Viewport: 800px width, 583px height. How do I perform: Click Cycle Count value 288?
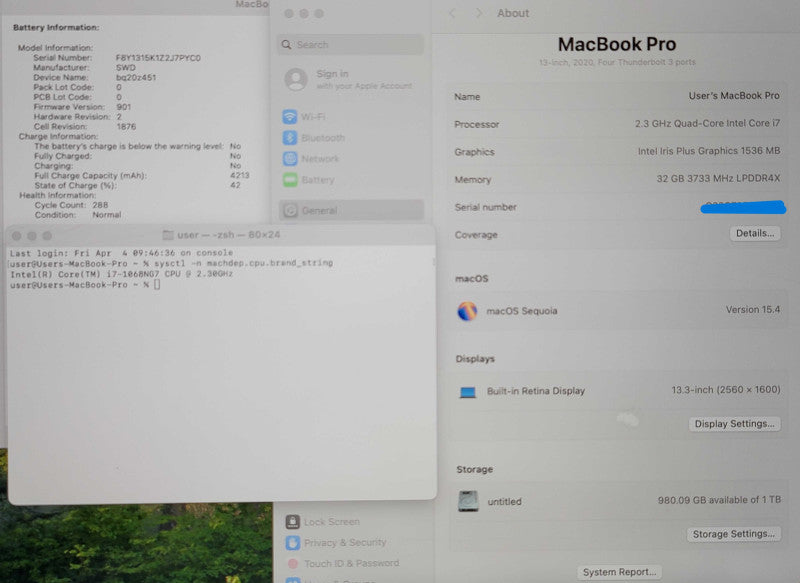pos(100,205)
